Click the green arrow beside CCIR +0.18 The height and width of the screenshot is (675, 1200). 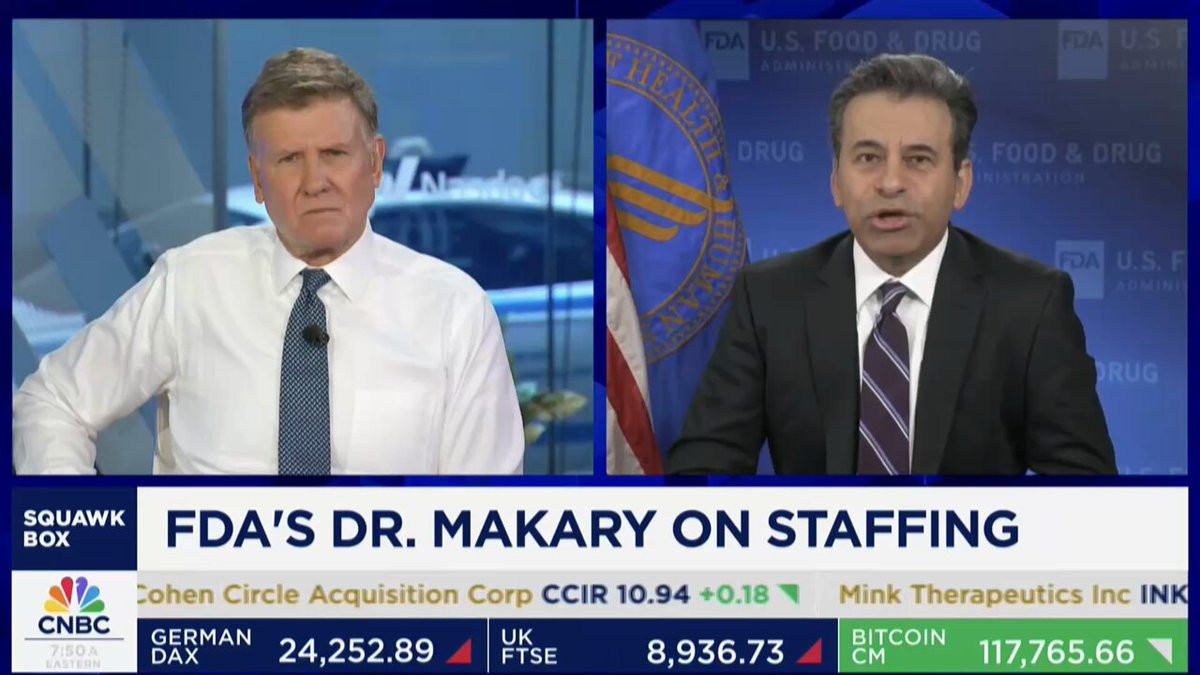(789, 595)
